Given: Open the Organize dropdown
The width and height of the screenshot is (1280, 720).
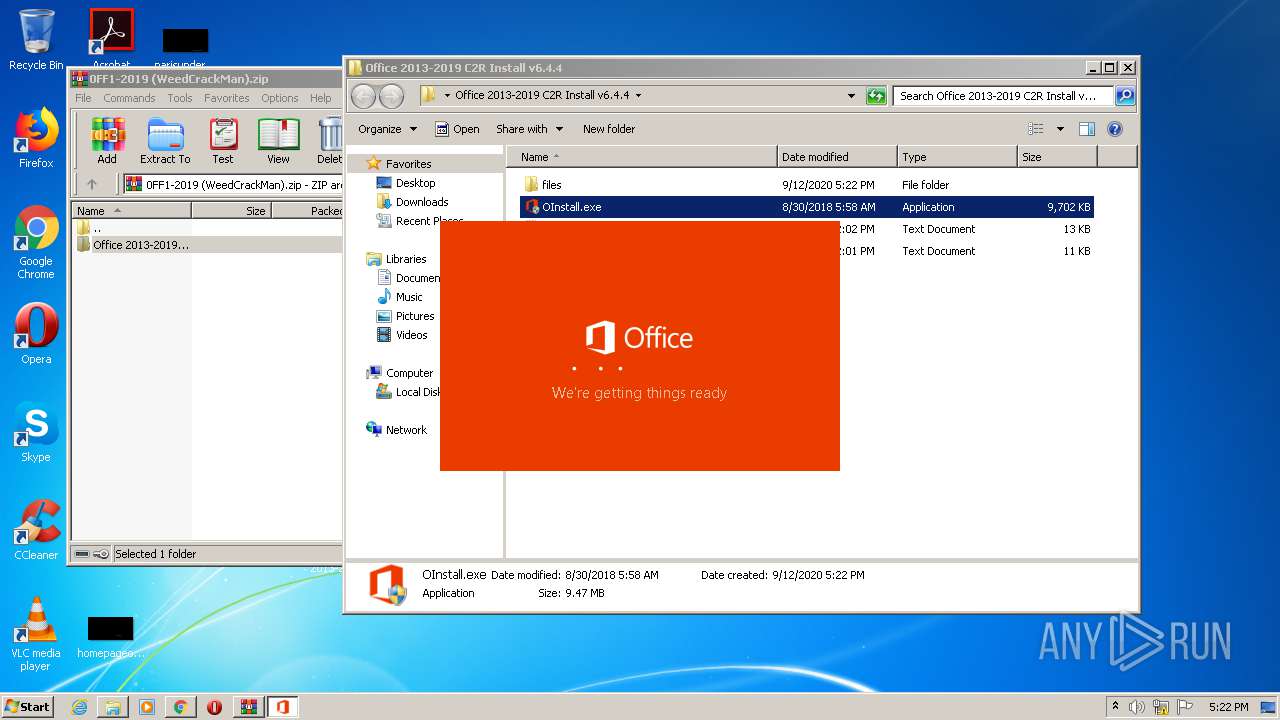Looking at the screenshot, I should (387, 129).
